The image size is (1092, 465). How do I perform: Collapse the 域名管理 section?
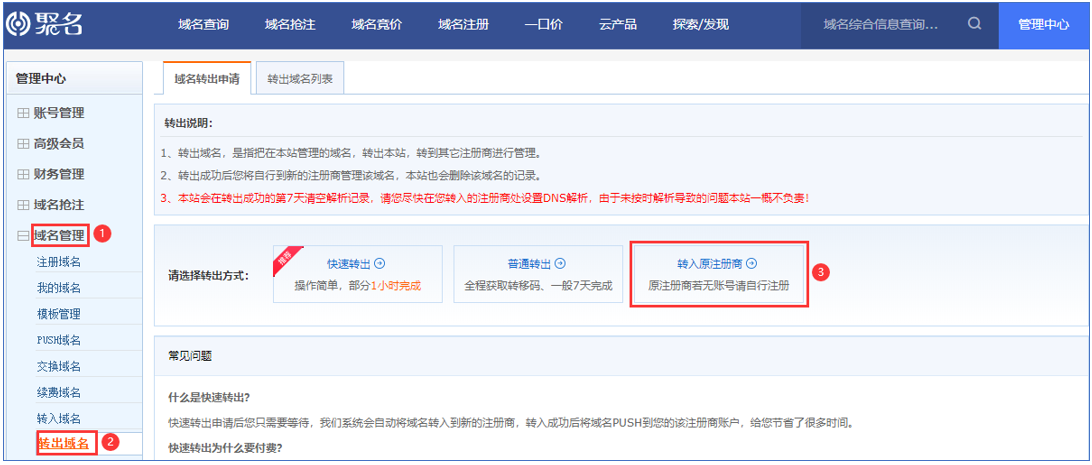pyautogui.click(x=23, y=236)
